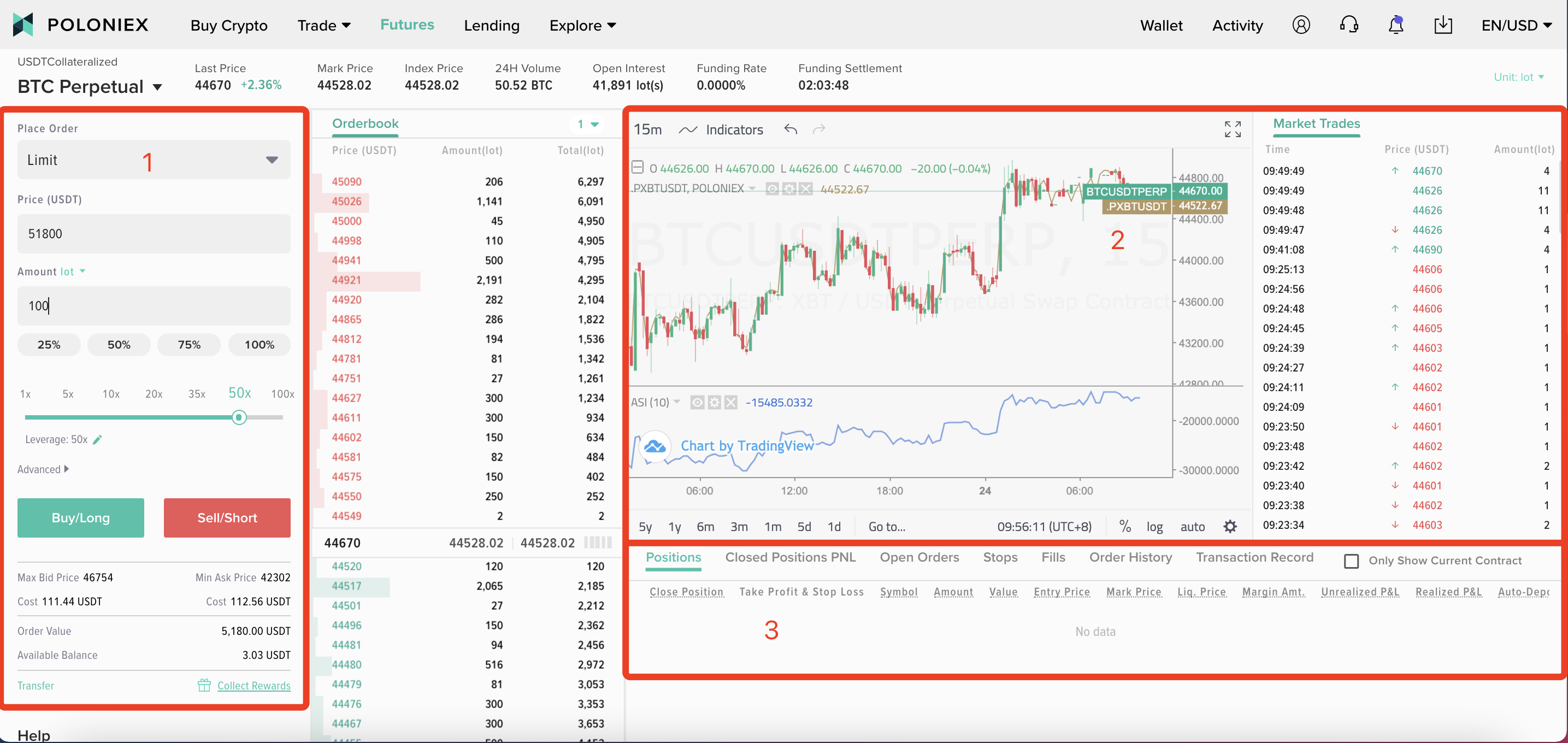Screen dimensions: 1568x743
Task: Open the Limit order type dropdown
Action: pos(154,160)
